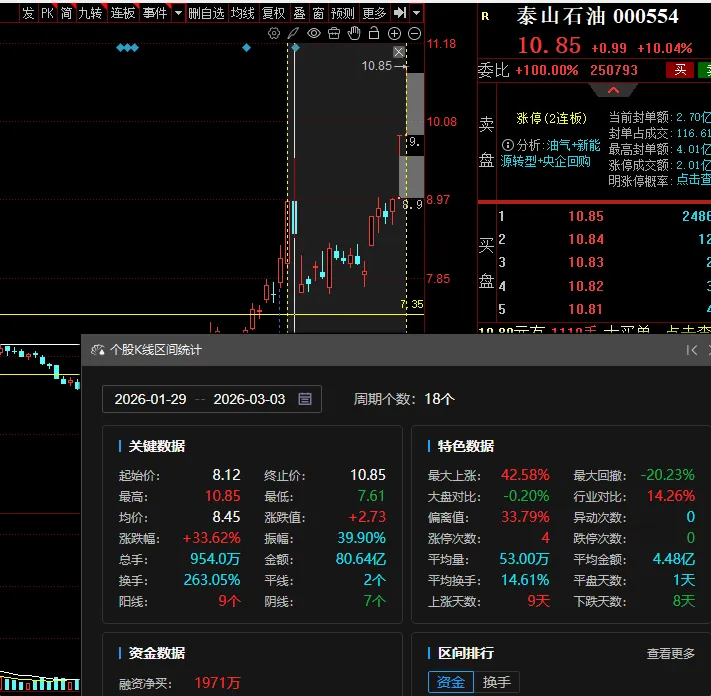Toggle the chart lock icon
This screenshot has height=696, width=711.
(374, 33)
